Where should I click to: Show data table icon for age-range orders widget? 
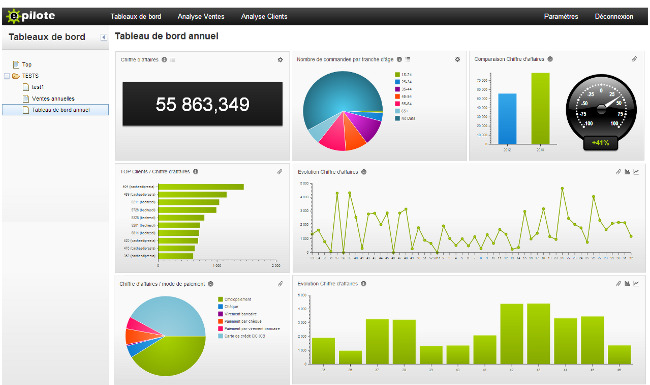point(407,59)
